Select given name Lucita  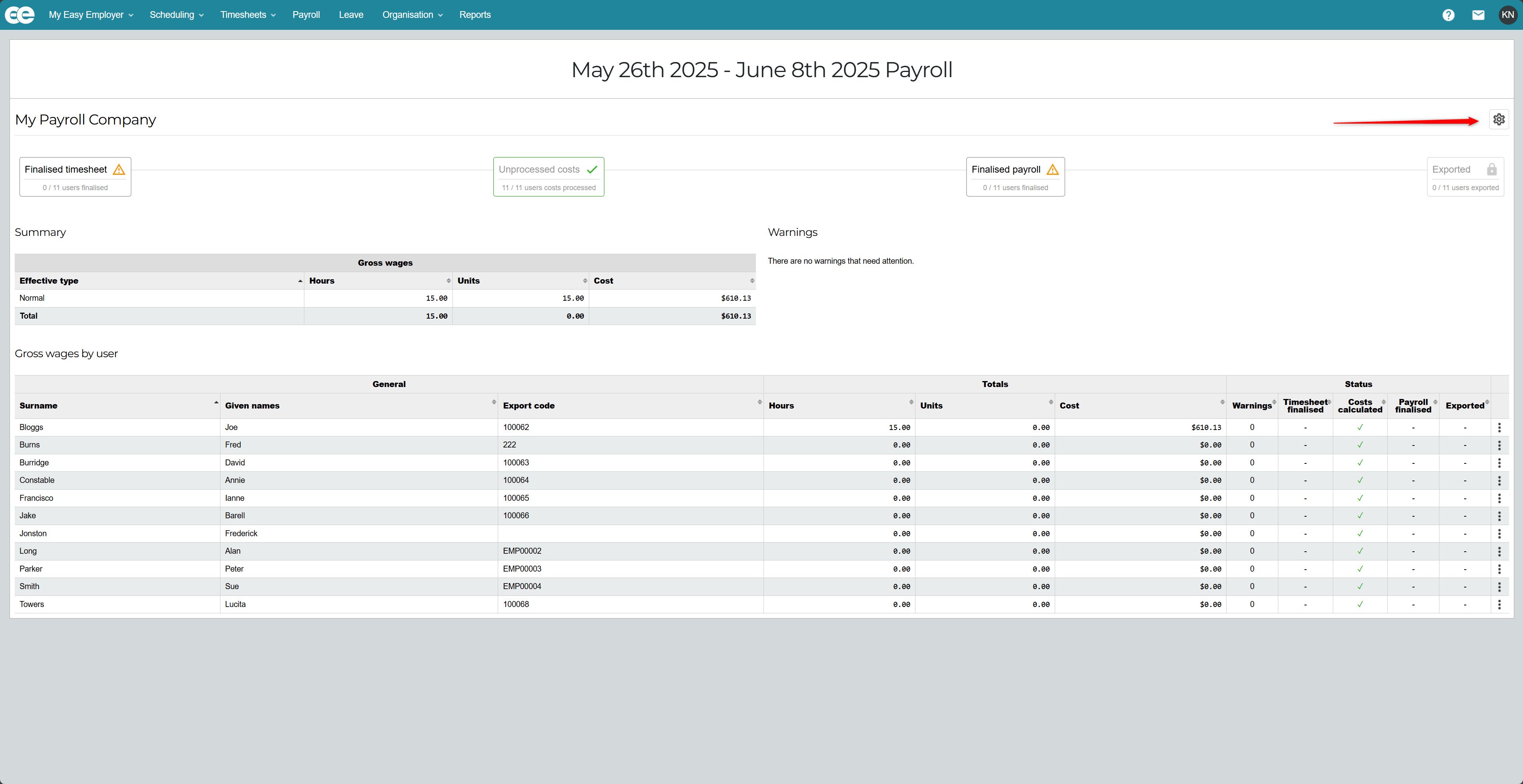[235, 604]
